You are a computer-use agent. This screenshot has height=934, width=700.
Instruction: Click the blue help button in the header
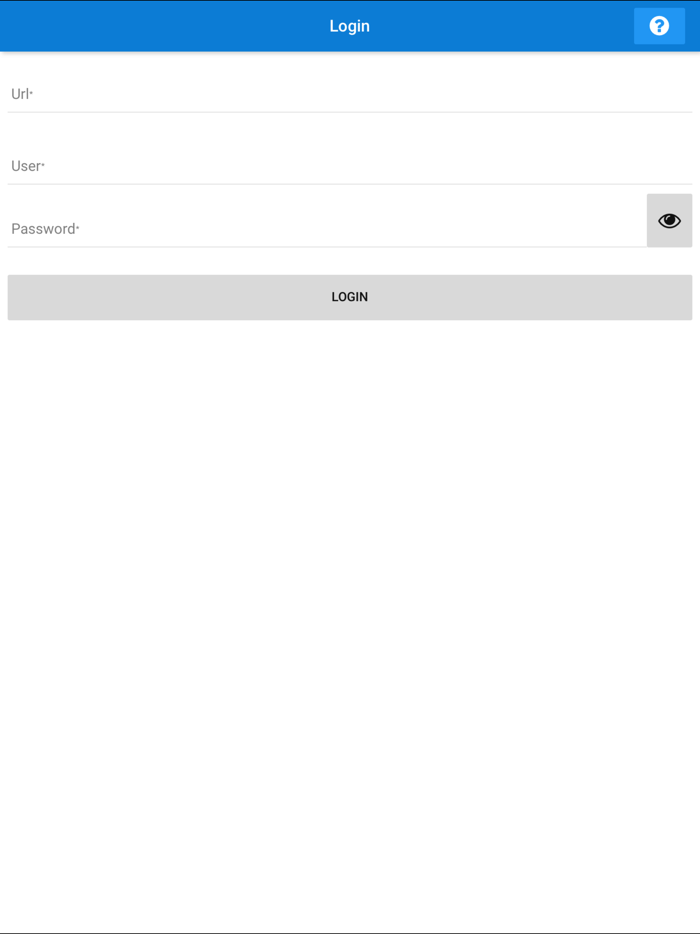click(x=659, y=26)
